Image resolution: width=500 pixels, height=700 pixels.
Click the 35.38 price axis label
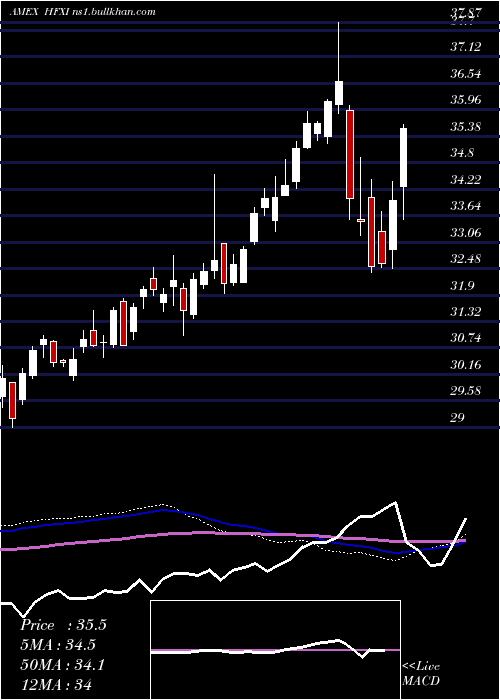(x=466, y=126)
